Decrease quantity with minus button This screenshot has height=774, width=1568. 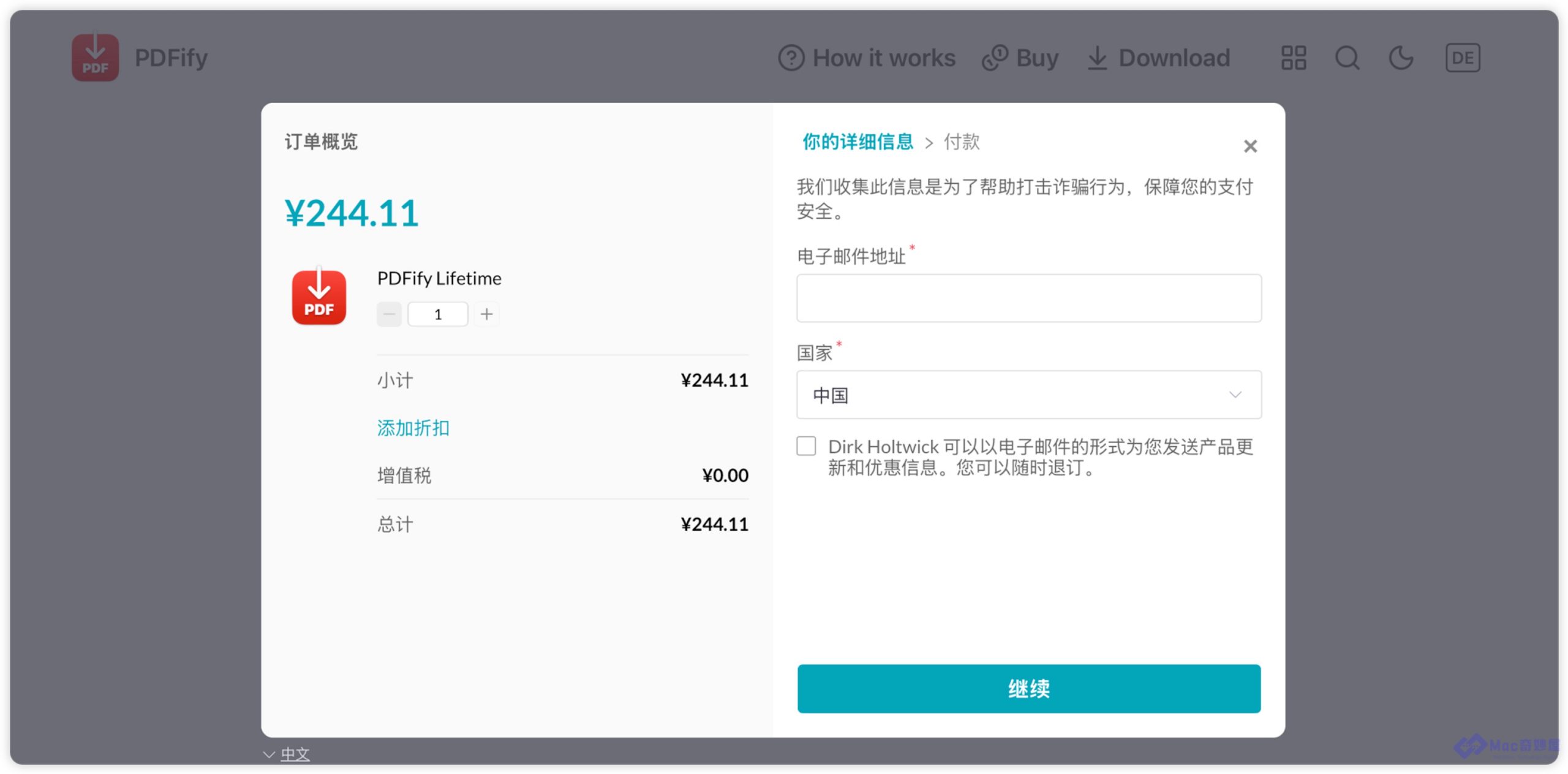pos(389,314)
